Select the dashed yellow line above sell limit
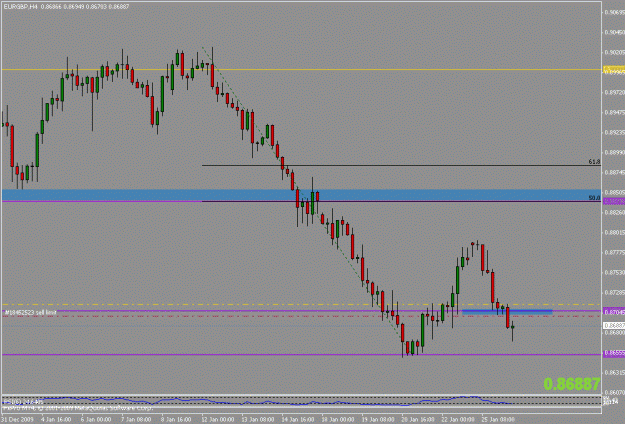Image resolution: width=625 pixels, height=424 pixels. 301,304
